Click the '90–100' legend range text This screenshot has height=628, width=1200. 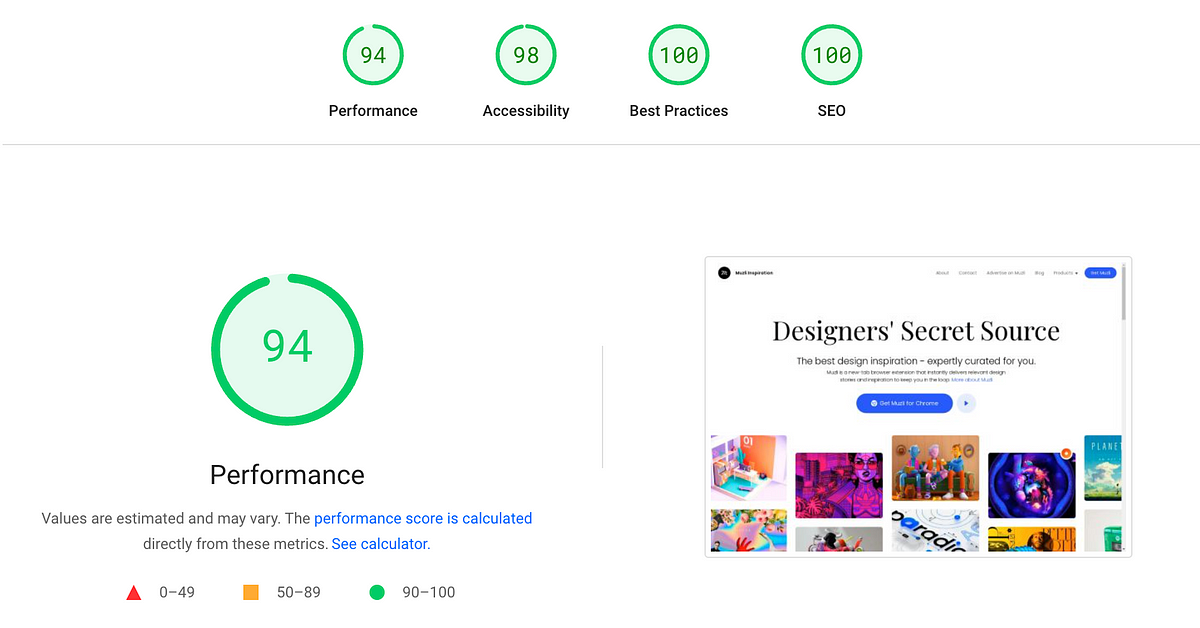point(429,592)
